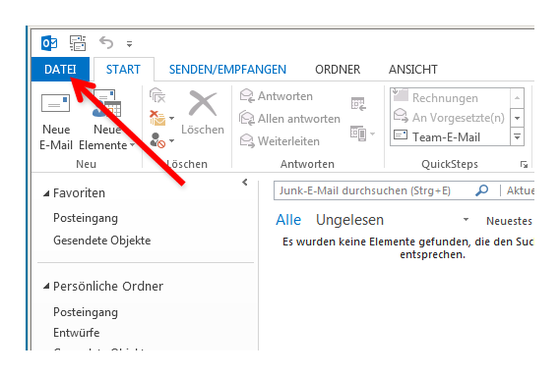Filter by Ungelesen messages
Image resolution: width=560 pixels, height=376 pixels.
(x=350, y=220)
